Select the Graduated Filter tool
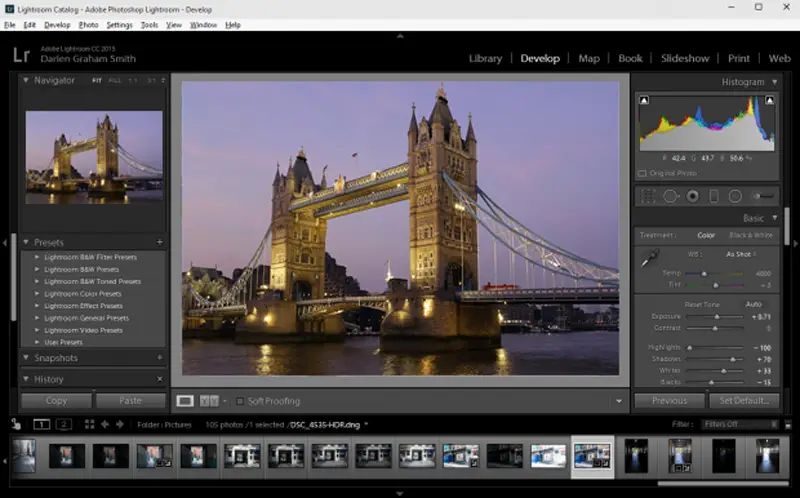 (x=714, y=196)
